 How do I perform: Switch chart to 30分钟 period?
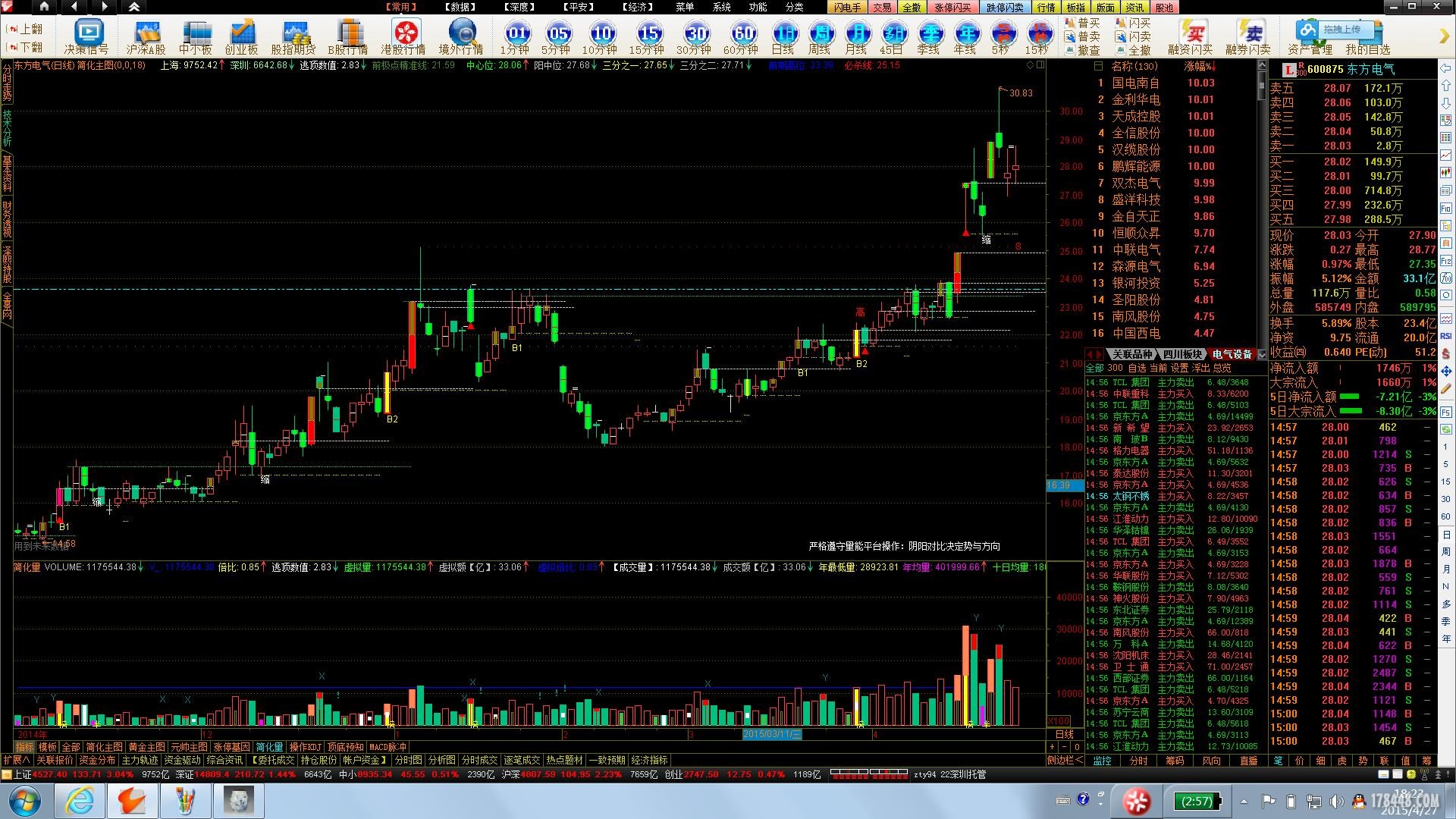(695, 36)
